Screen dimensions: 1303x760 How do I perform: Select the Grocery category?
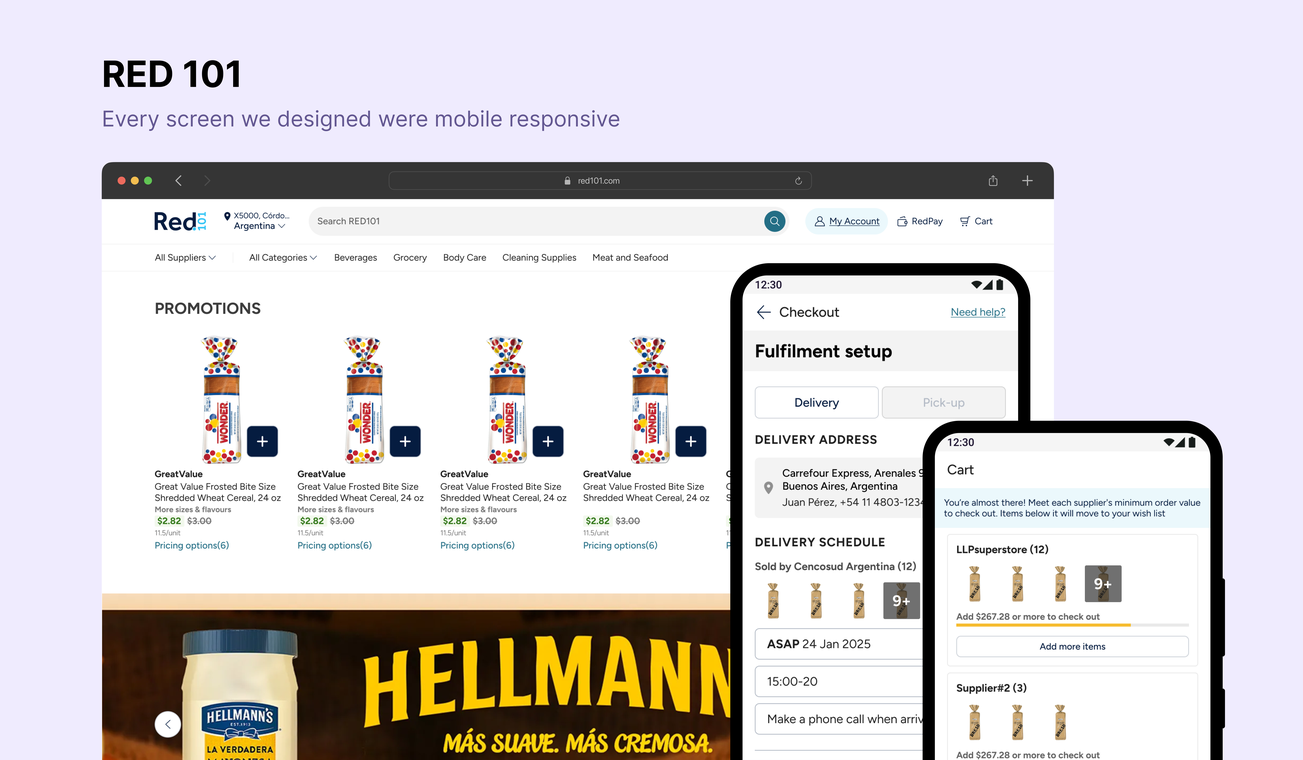click(410, 258)
